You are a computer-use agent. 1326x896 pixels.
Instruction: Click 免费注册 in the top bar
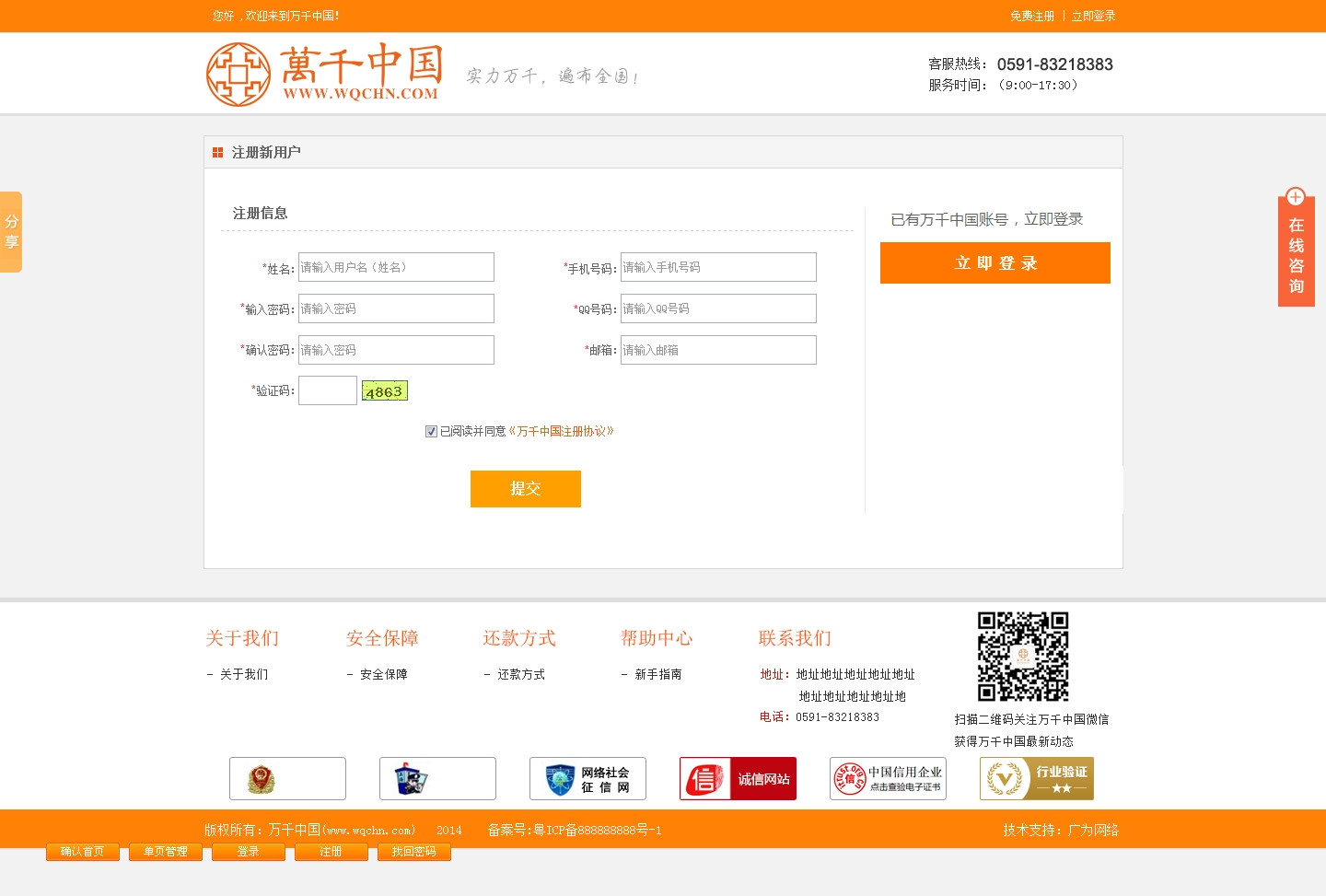pyautogui.click(x=1032, y=16)
